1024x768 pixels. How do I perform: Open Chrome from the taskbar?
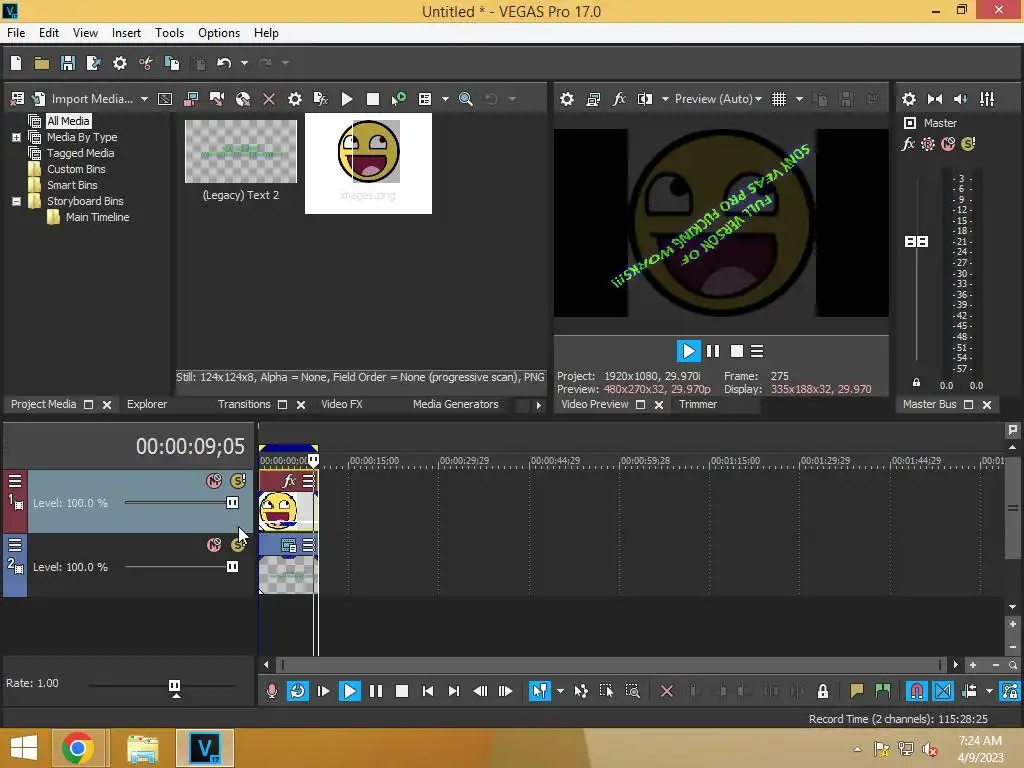(x=78, y=748)
